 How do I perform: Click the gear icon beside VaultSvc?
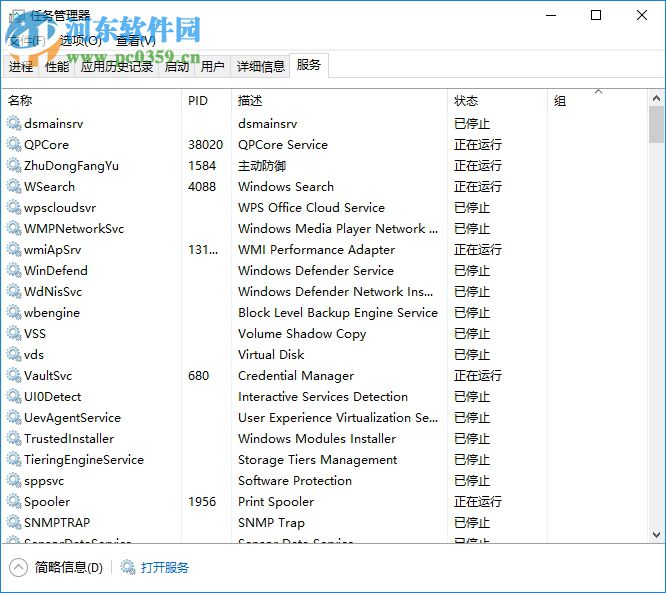coord(14,376)
